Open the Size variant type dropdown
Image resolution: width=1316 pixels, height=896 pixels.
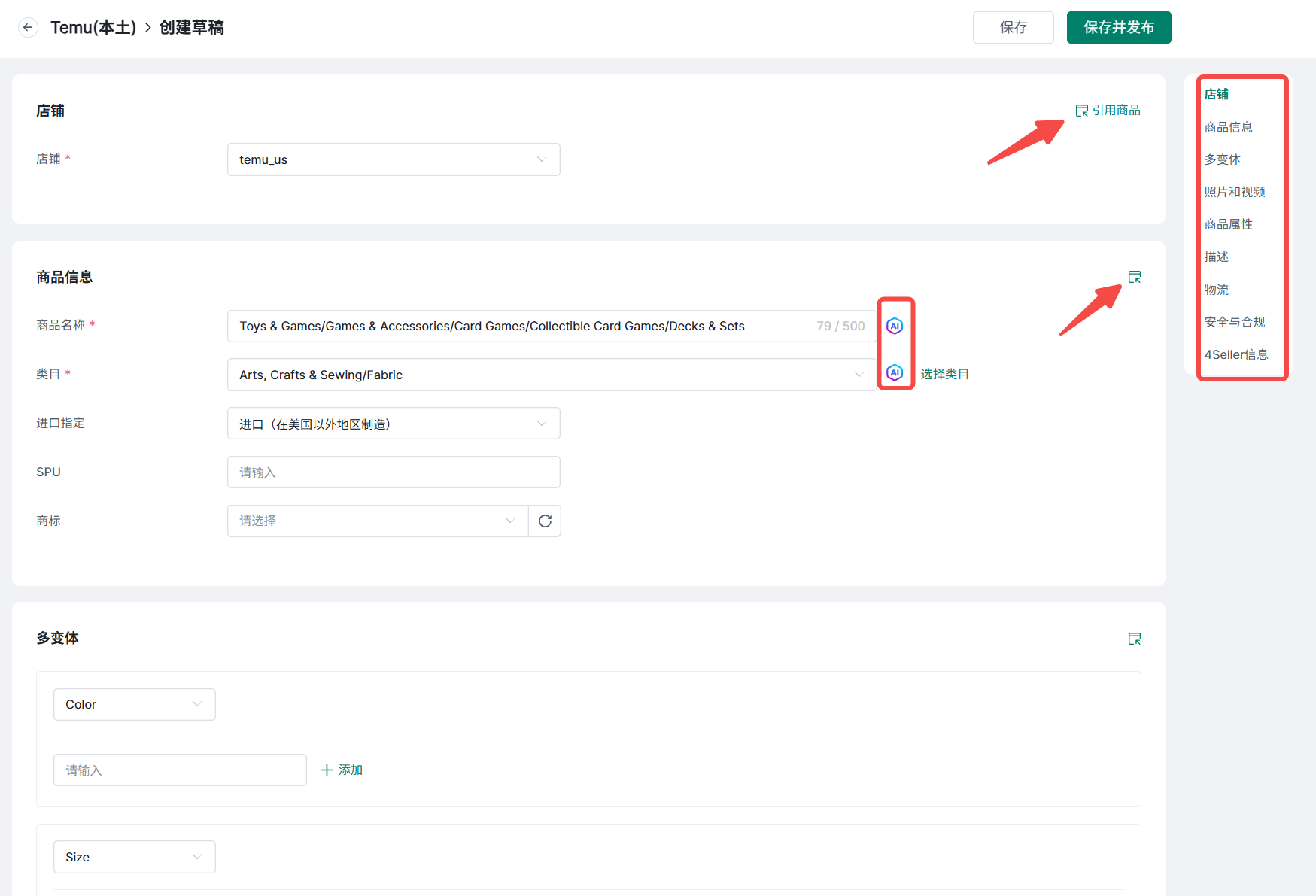(134, 857)
